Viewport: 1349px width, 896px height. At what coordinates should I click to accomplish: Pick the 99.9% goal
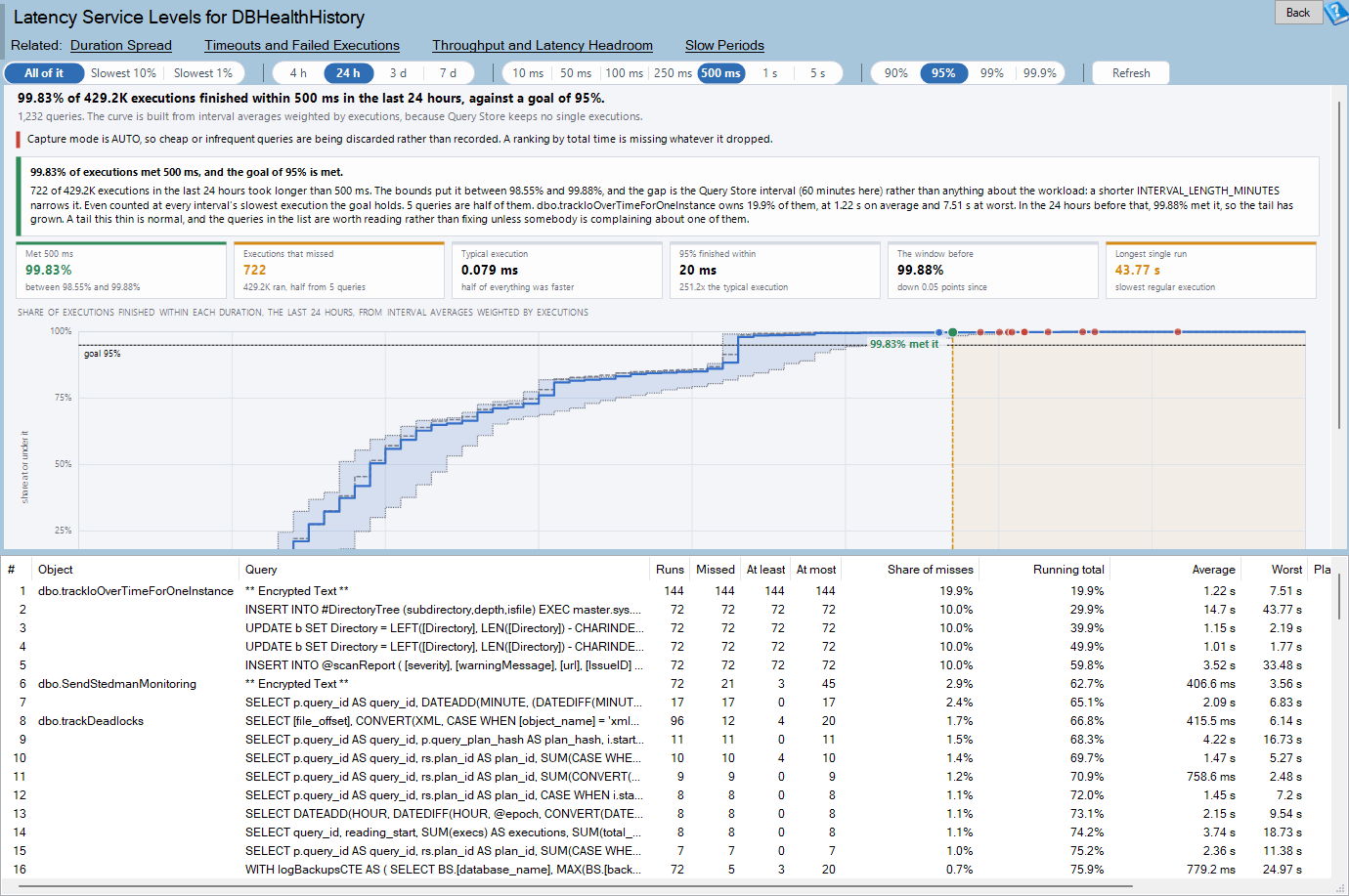1040,73
